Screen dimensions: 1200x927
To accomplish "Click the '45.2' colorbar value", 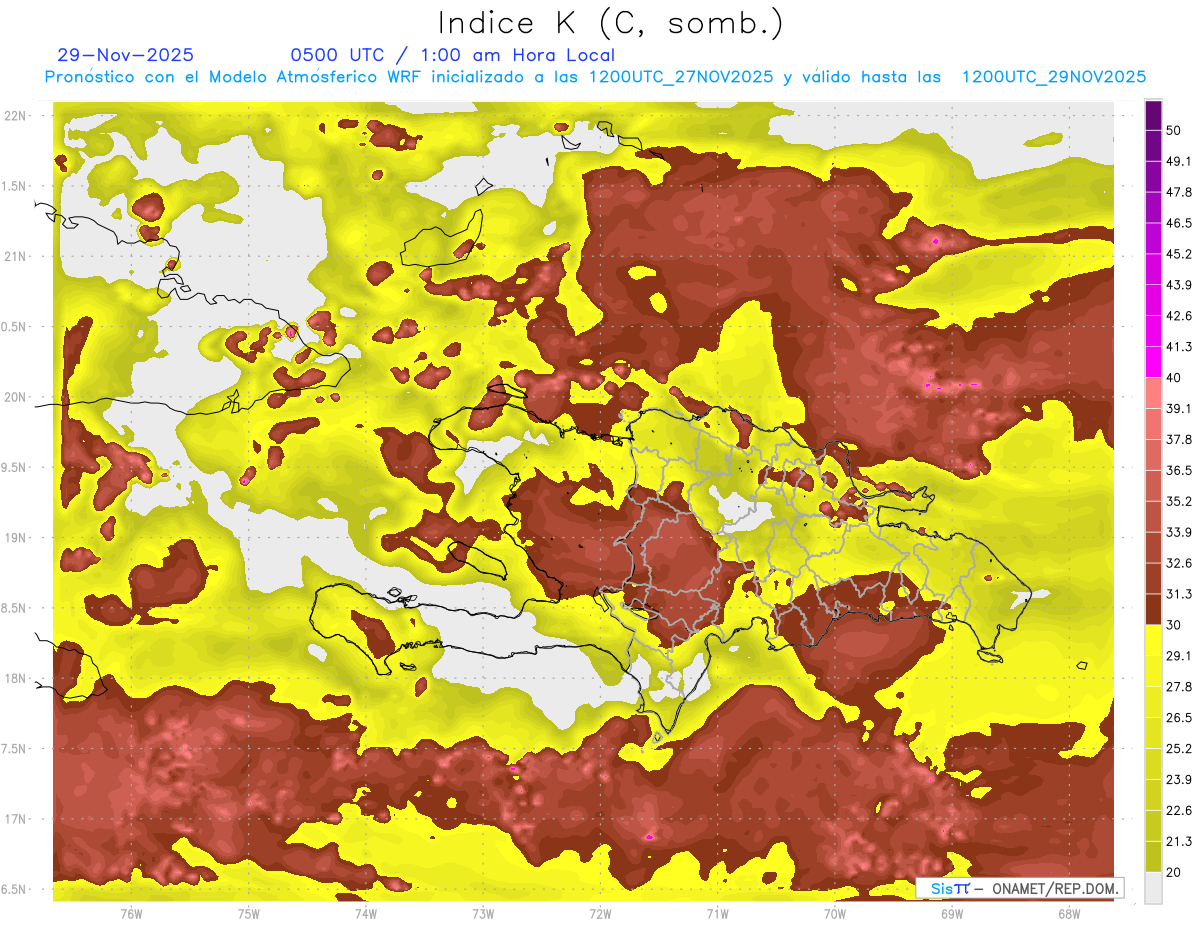I will pos(1179,254).
